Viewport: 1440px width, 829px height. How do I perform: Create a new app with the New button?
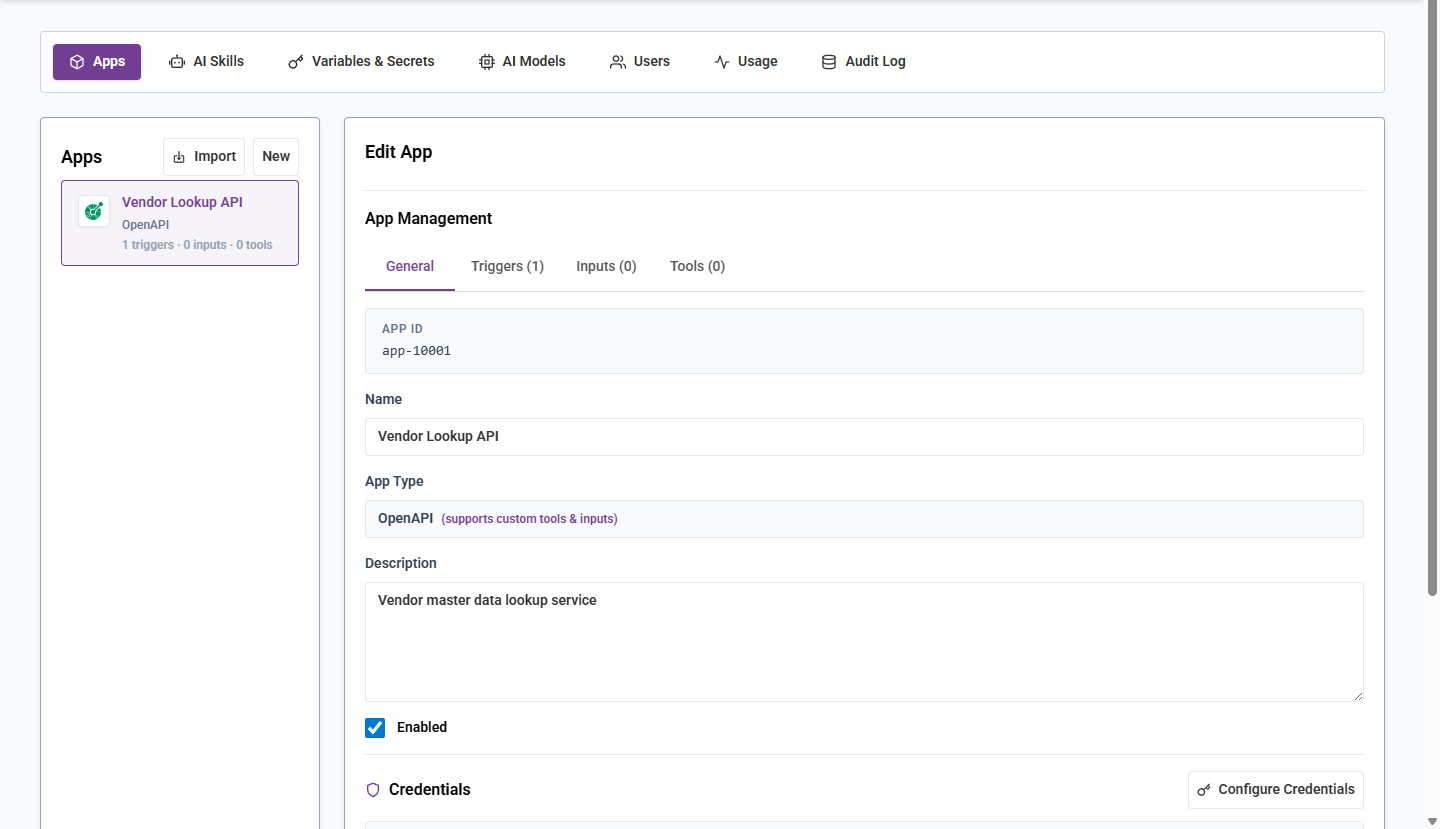tap(276, 157)
